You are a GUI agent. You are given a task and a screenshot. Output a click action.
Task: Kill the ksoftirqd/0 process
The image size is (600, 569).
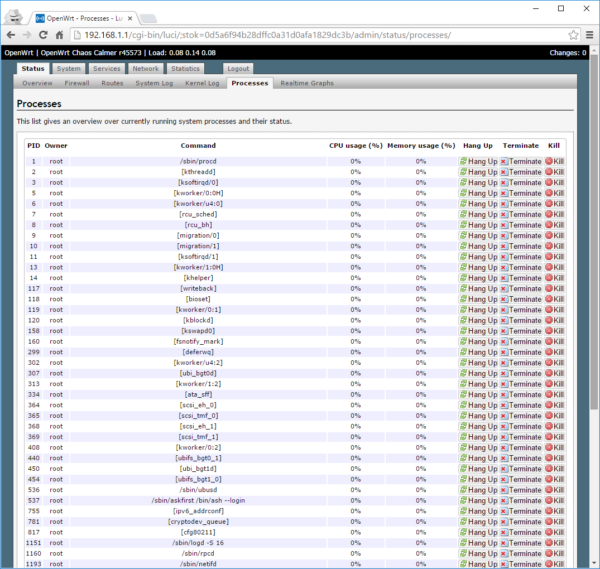(x=554, y=183)
